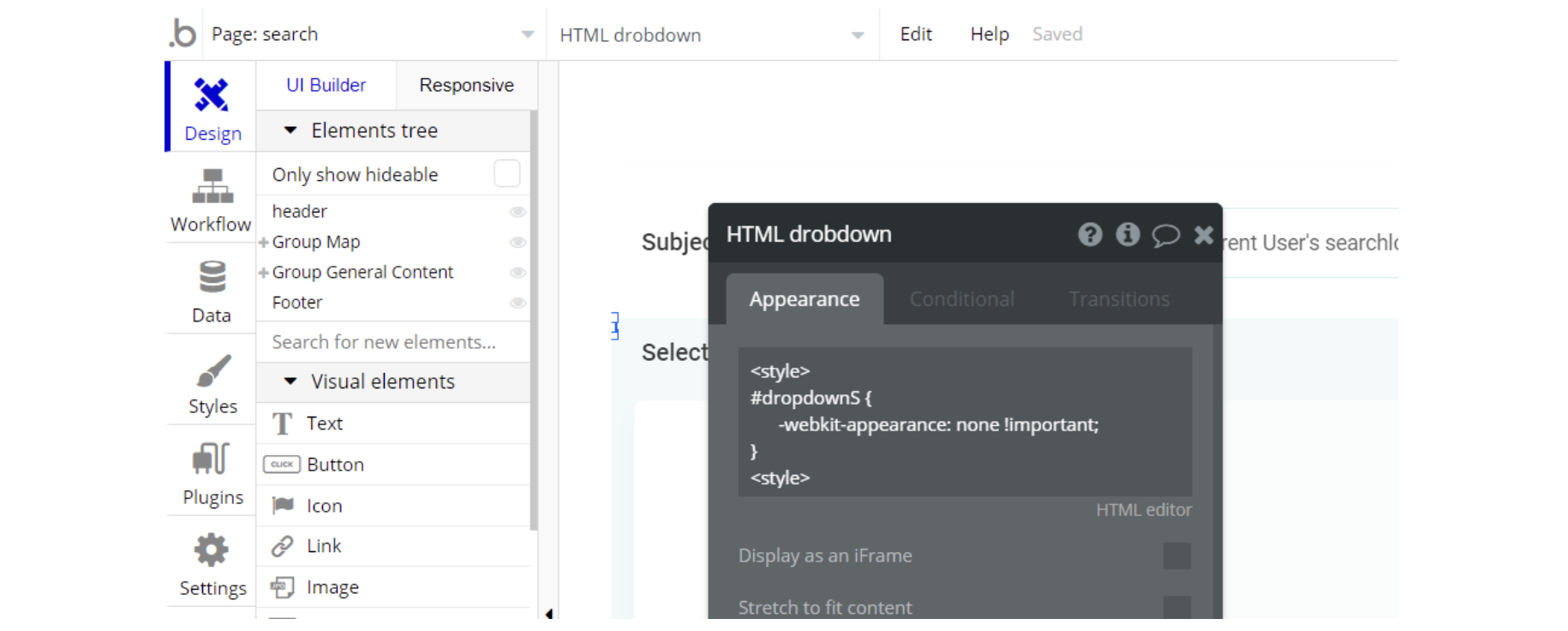1568x631 pixels.
Task: Select the Button visual element
Action: (x=335, y=465)
